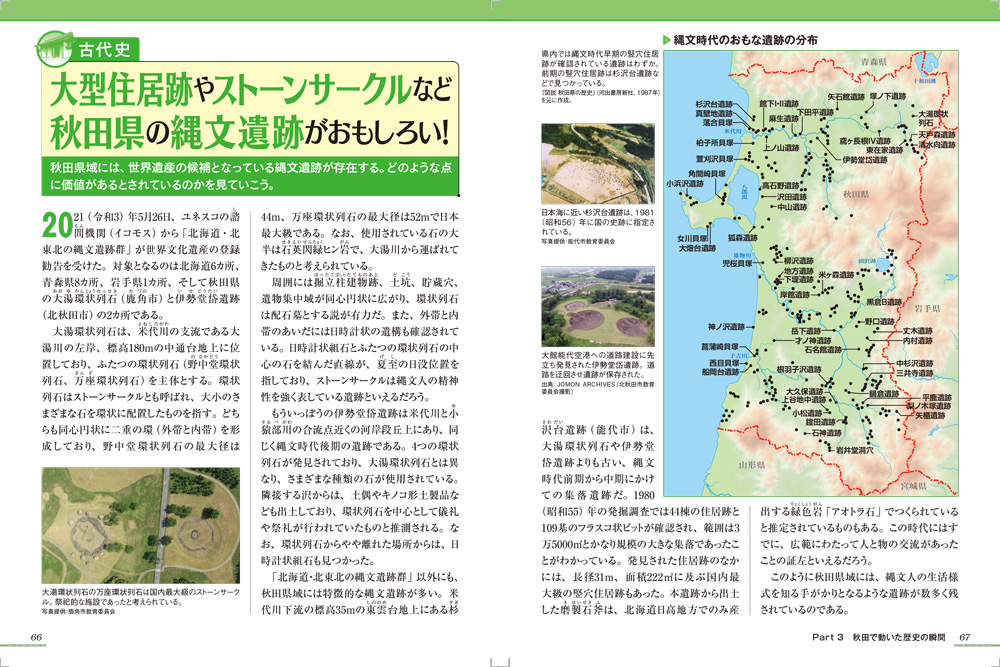
Task: Click the 塚ノ下遺跡 map label
Action: (x=887, y=96)
